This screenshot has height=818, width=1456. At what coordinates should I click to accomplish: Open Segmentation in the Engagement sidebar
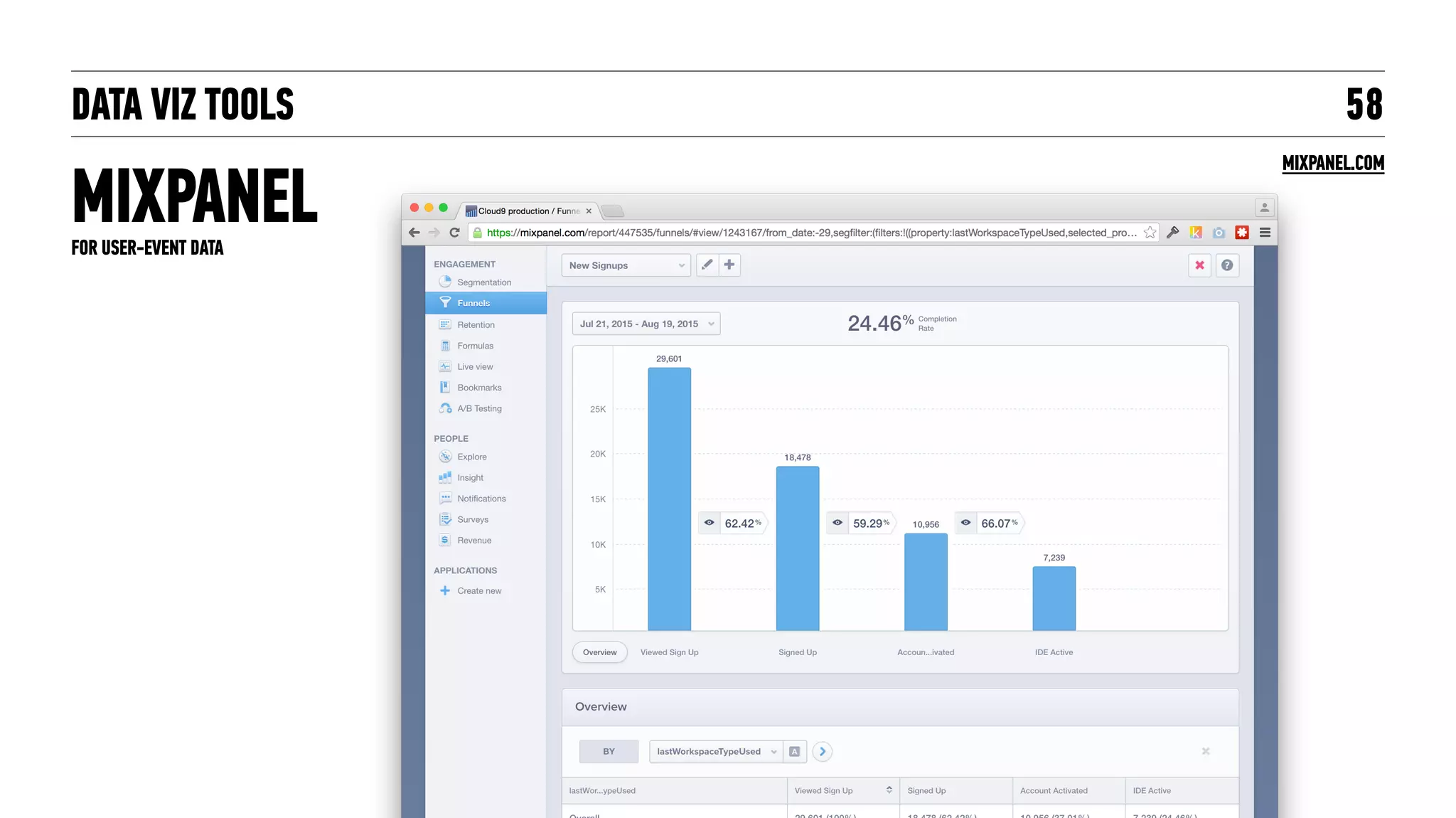coord(483,282)
